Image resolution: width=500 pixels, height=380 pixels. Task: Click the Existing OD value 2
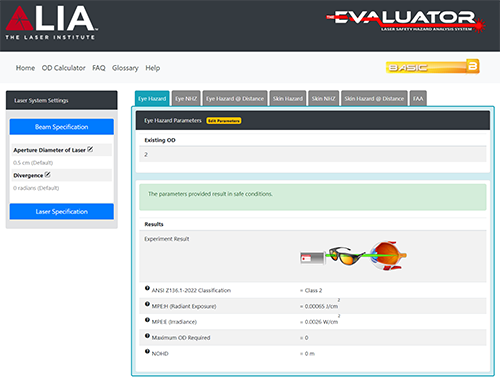tap(146, 155)
